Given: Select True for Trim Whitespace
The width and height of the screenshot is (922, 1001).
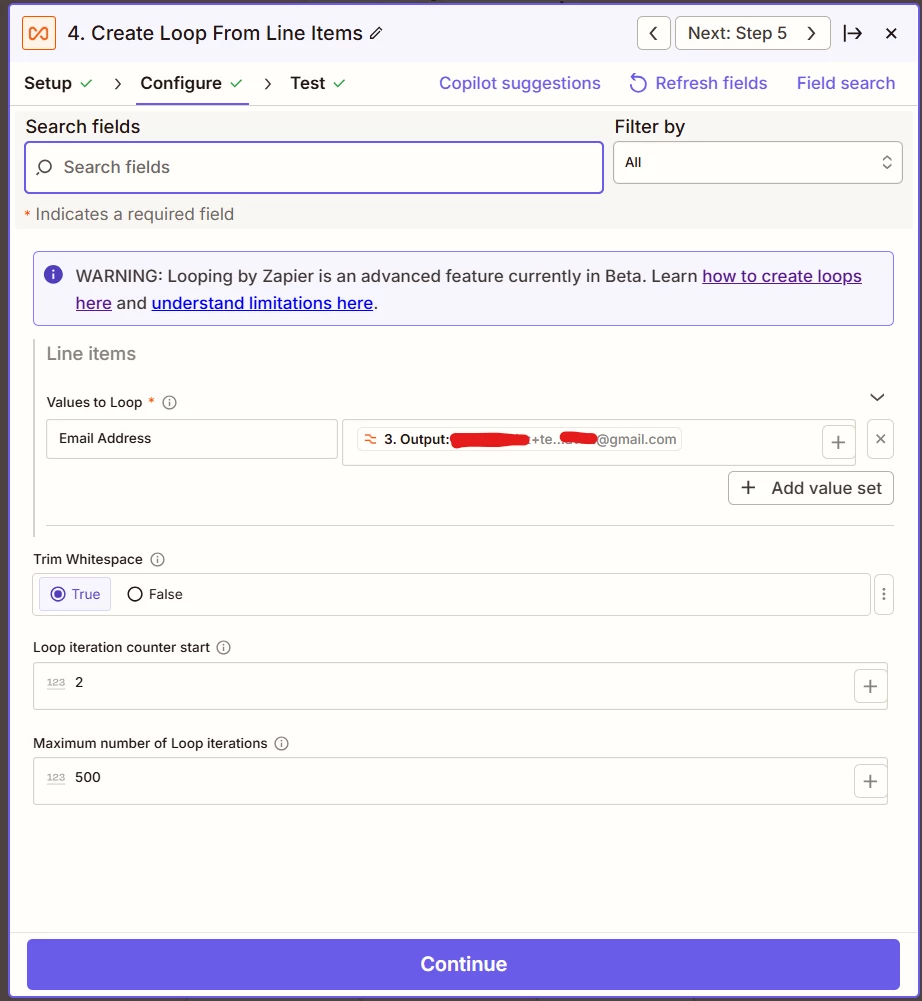Looking at the screenshot, I should [75, 594].
